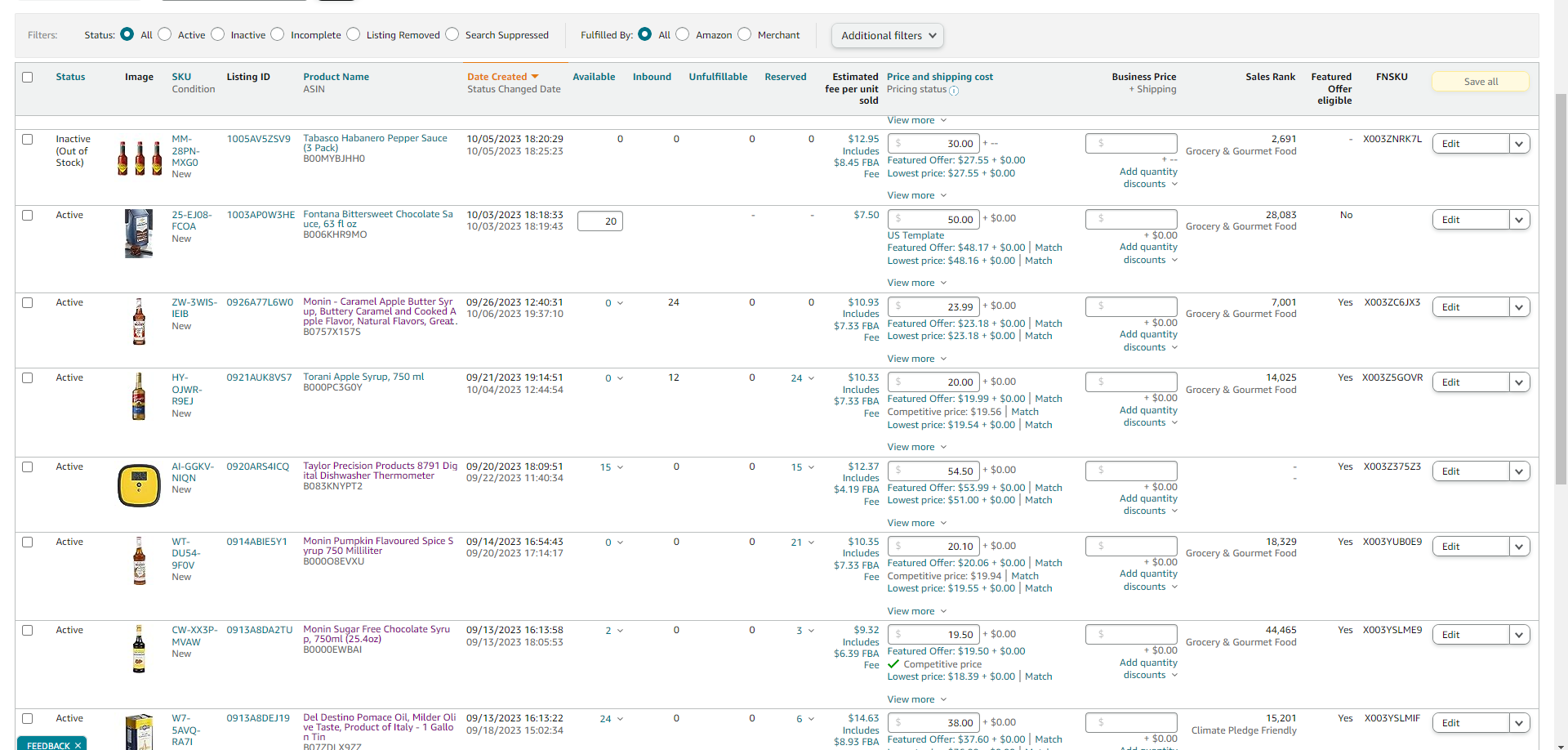This screenshot has width=1568, height=750.
Task: Open the Additional filters dropdown
Action: pyautogui.click(x=888, y=36)
